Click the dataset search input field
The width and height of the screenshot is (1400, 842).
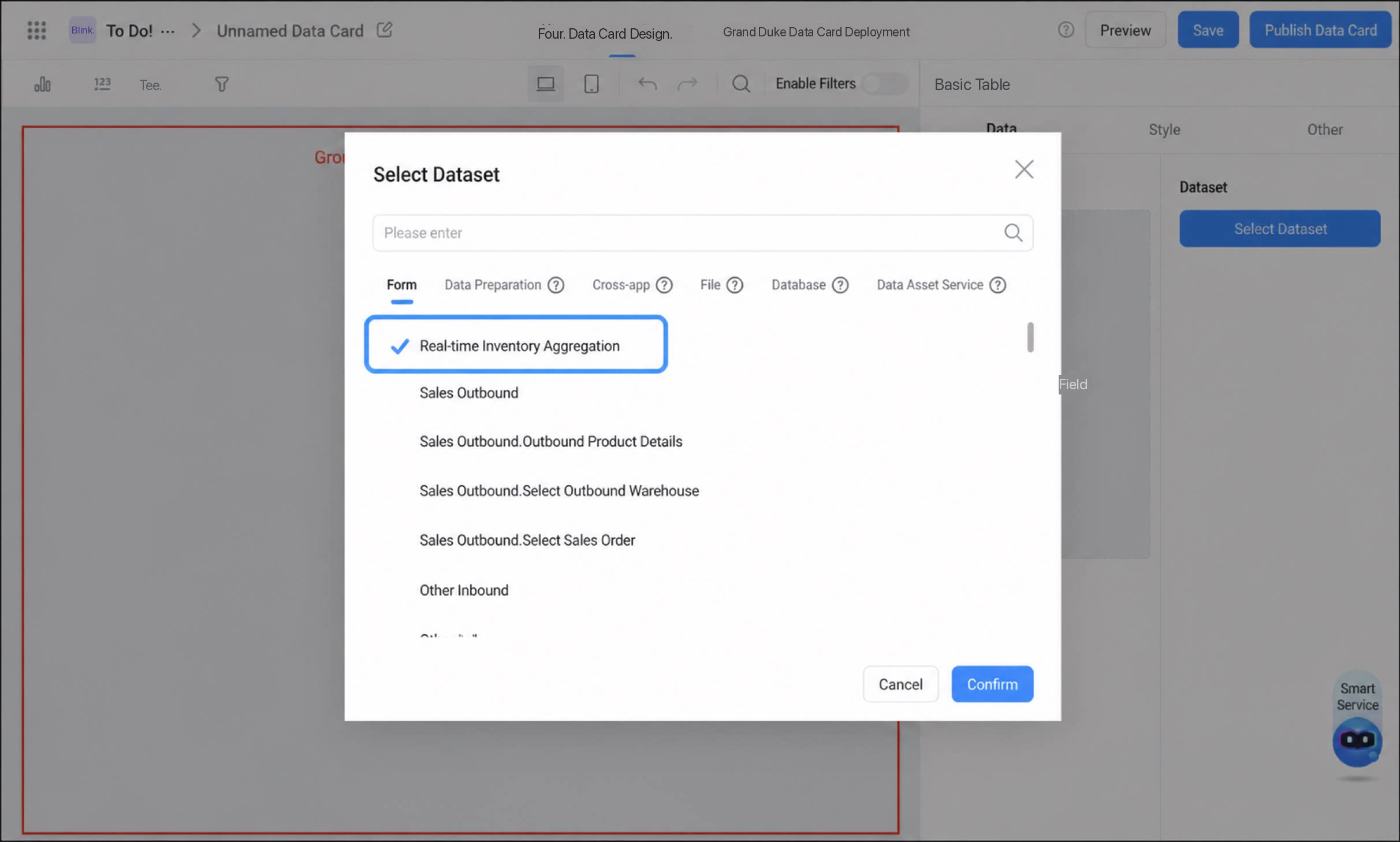pos(703,233)
